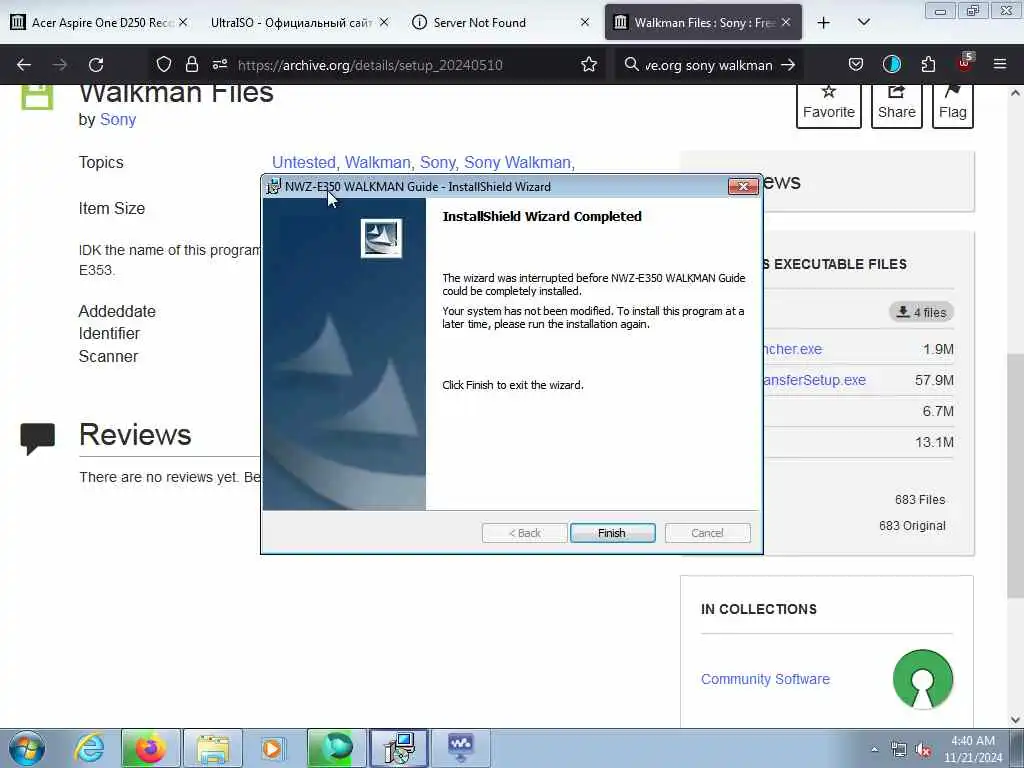Click the InstallShield logo image in wizard
1024x768 pixels.
pyautogui.click(x=381, y=238)
